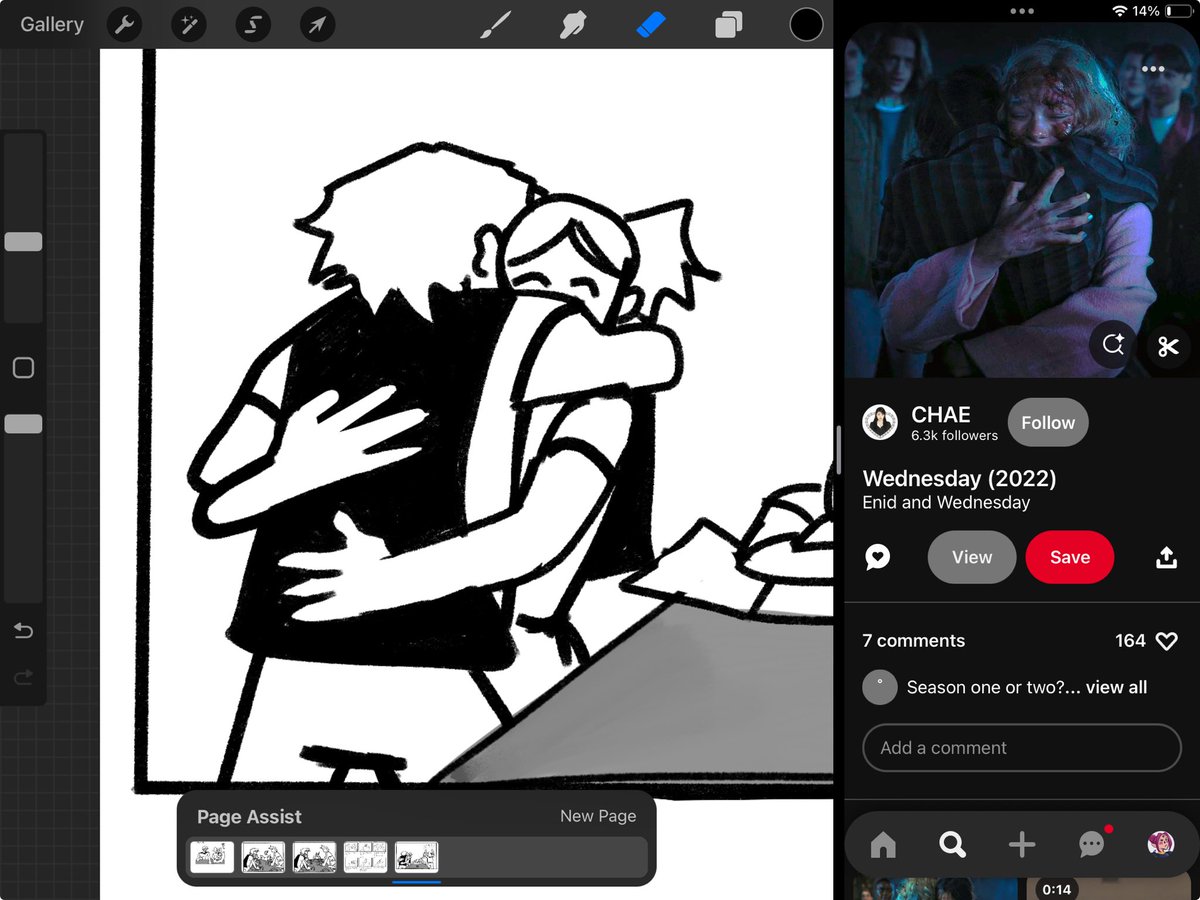Screen dimensions: 1200x900
Task: Open the pin's three-dot options menu
Action: click(x=1153, y=69)
